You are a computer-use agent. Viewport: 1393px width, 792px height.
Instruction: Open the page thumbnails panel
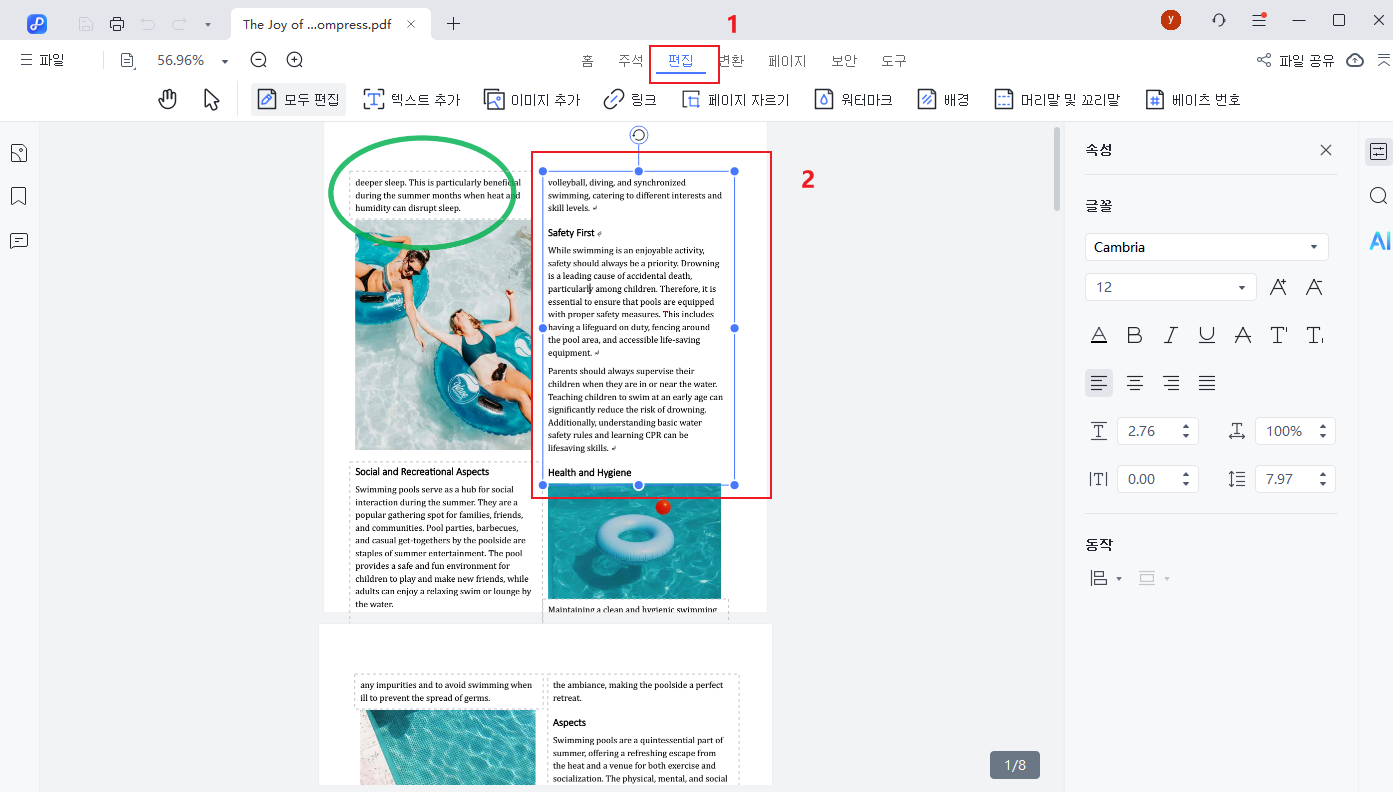[x=16, y=152]
